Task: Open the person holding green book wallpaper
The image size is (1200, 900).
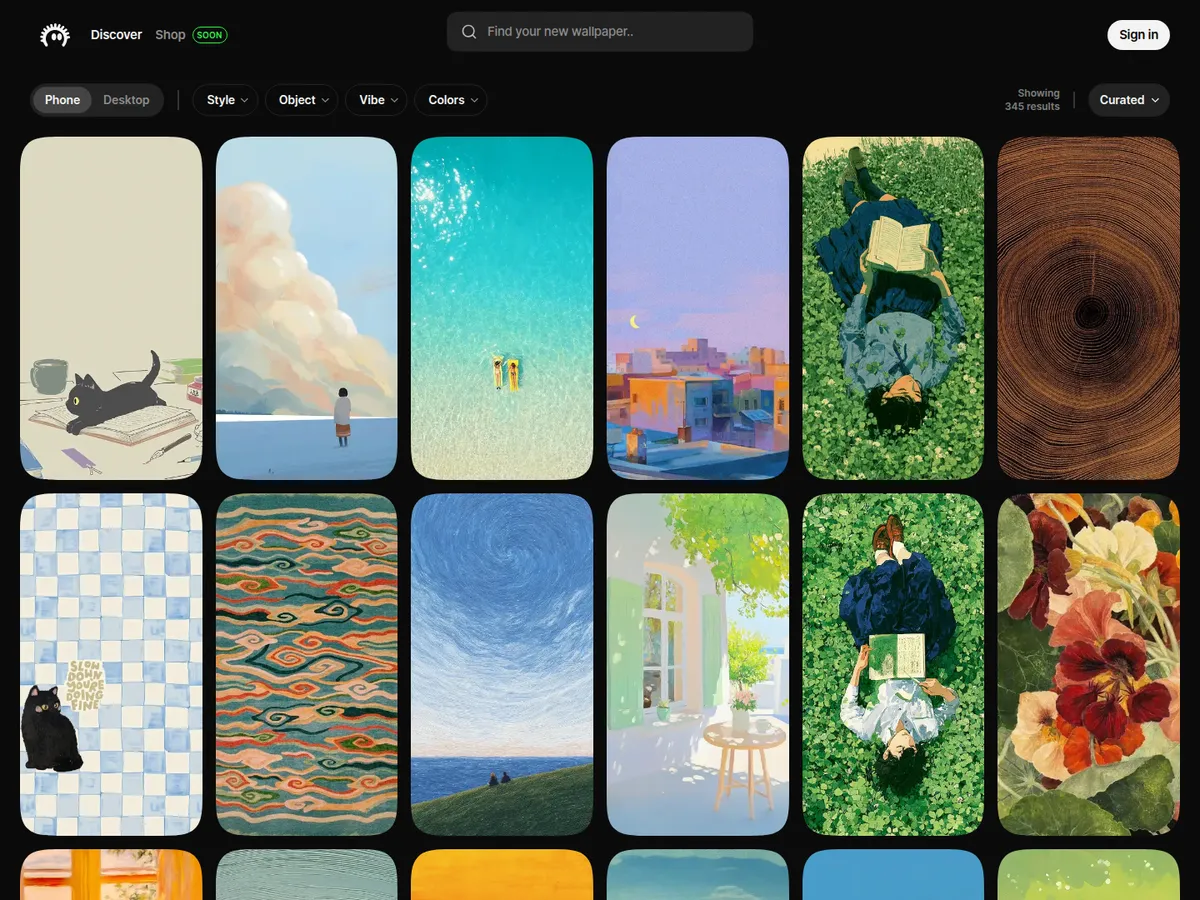Action: [x=893, y=665]
